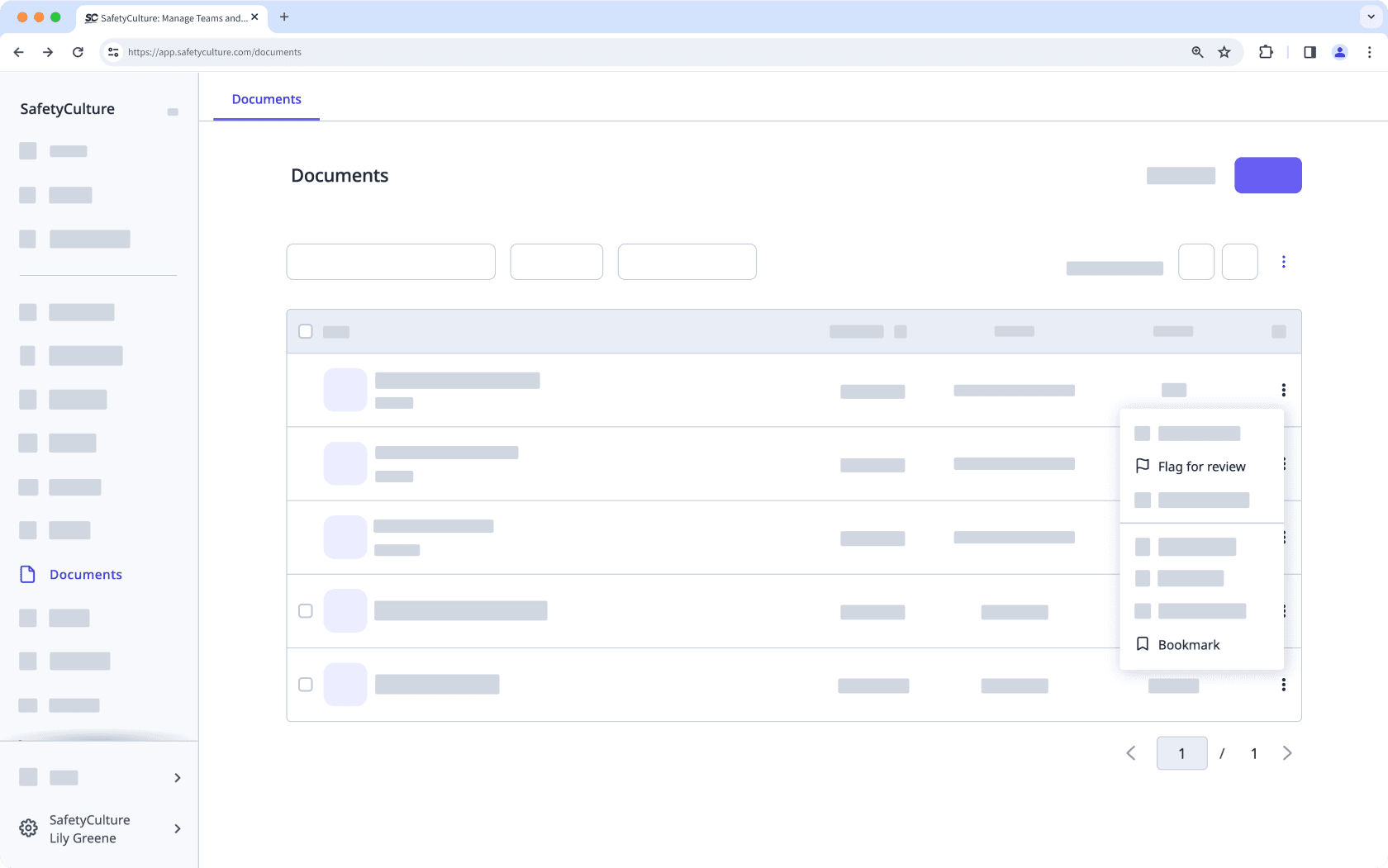
Task: Click the flag icon for Flag for review
Action: point(1143,467)
